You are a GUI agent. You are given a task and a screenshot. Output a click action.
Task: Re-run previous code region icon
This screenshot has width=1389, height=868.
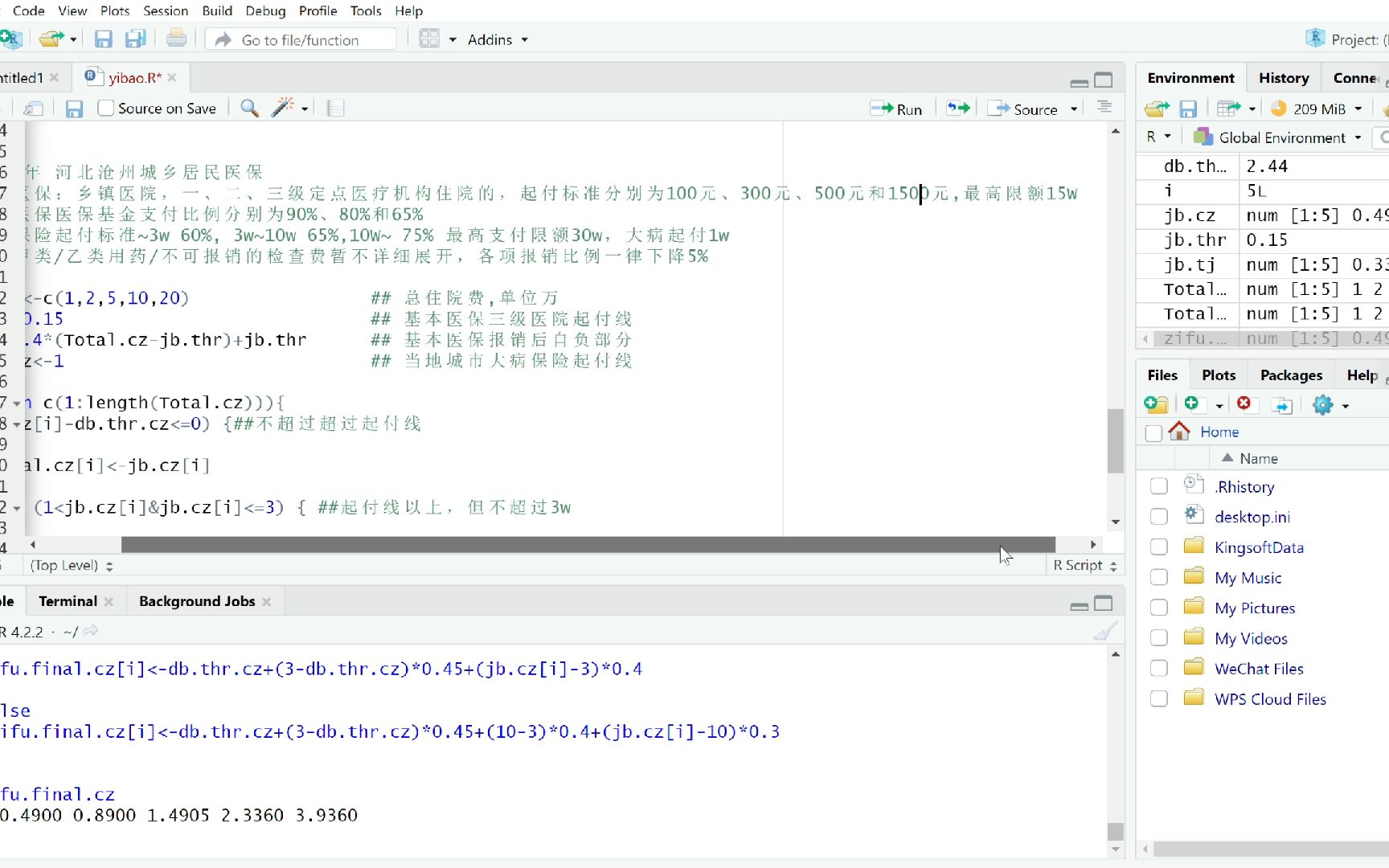tap(958, 108)
